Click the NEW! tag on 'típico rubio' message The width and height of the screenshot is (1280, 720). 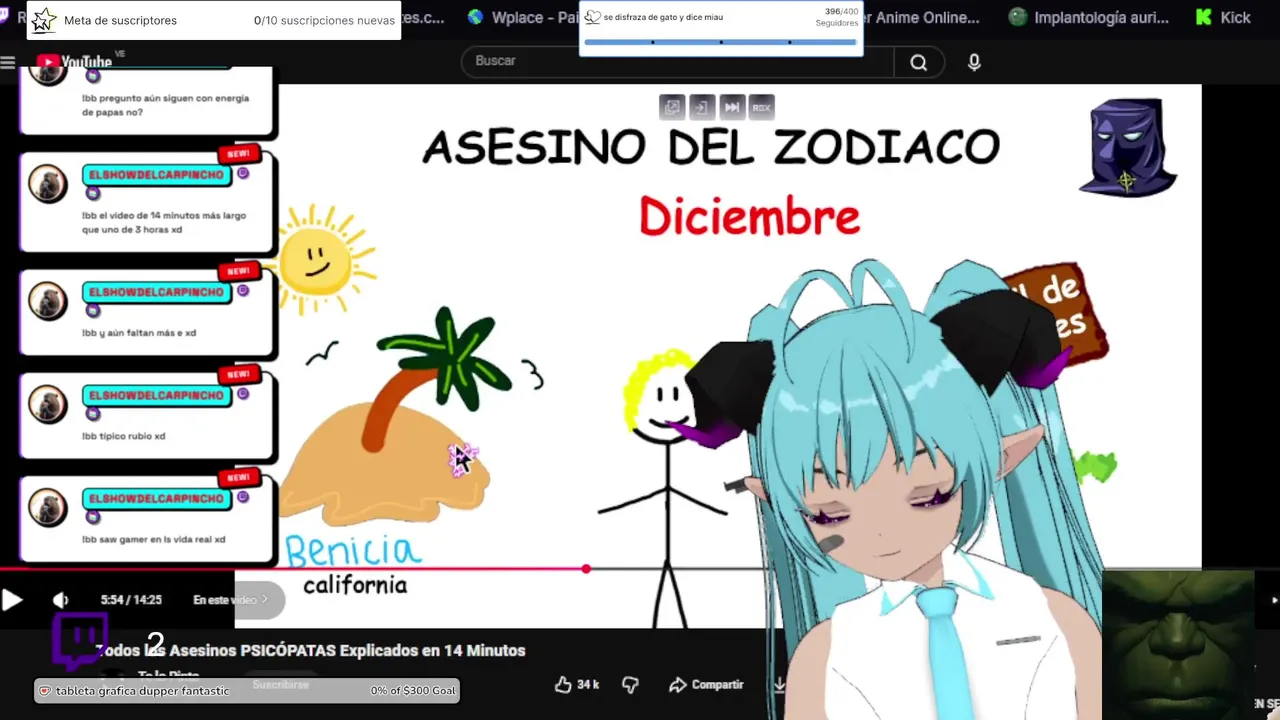[239, 374]
